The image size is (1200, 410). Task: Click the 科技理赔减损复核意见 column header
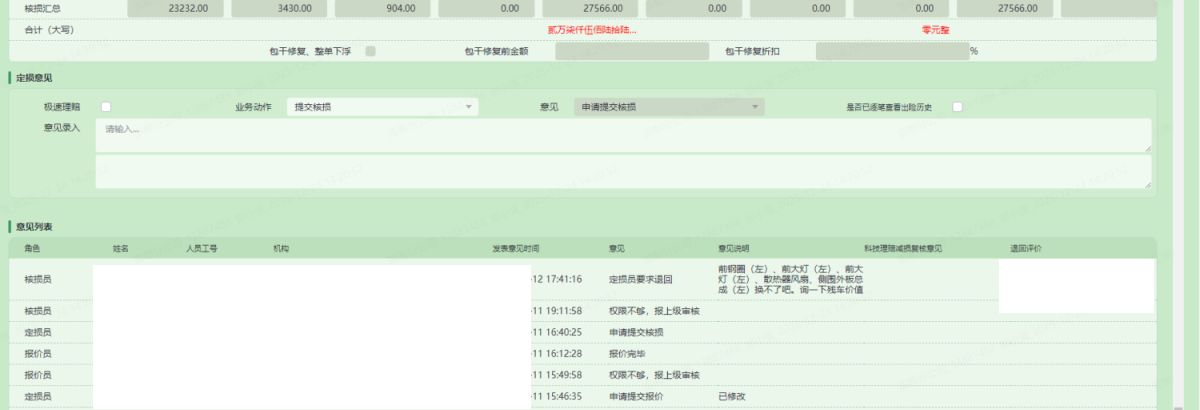[x=903, y=248]
